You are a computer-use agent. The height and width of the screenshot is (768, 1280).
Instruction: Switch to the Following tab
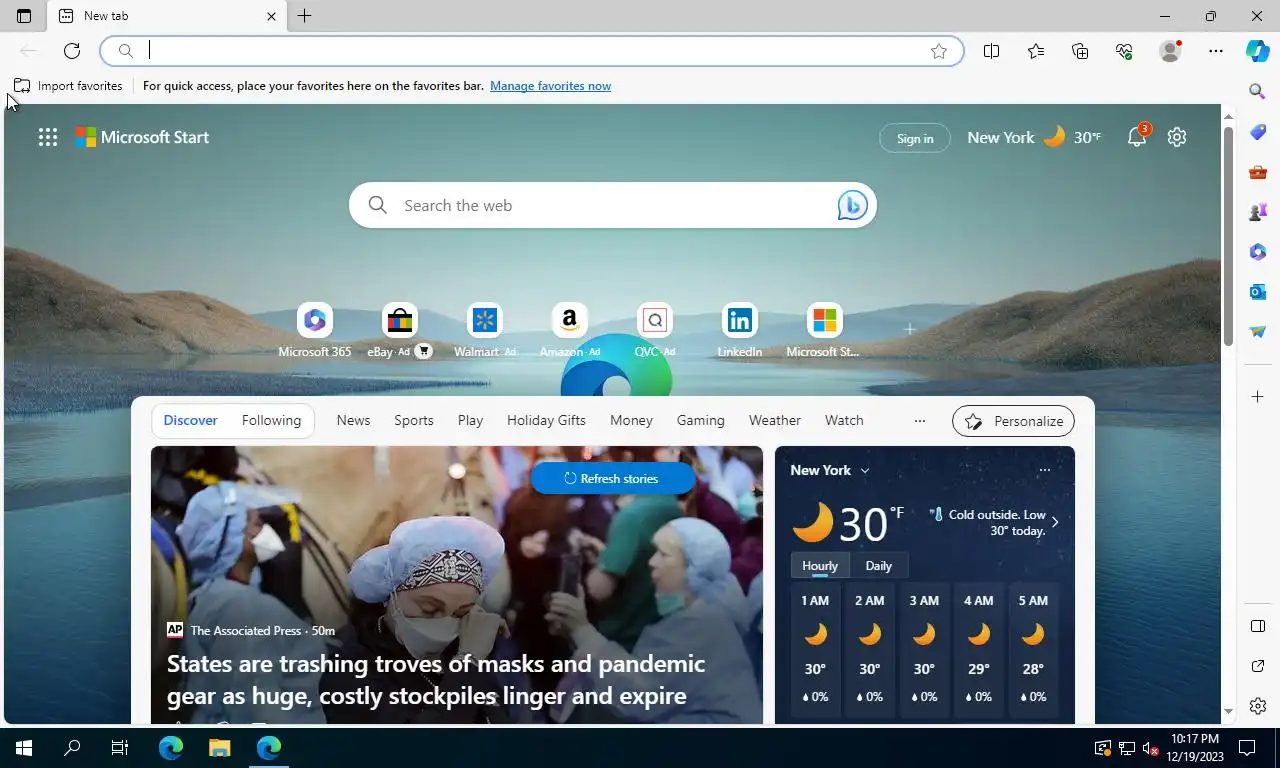(271, 421)
